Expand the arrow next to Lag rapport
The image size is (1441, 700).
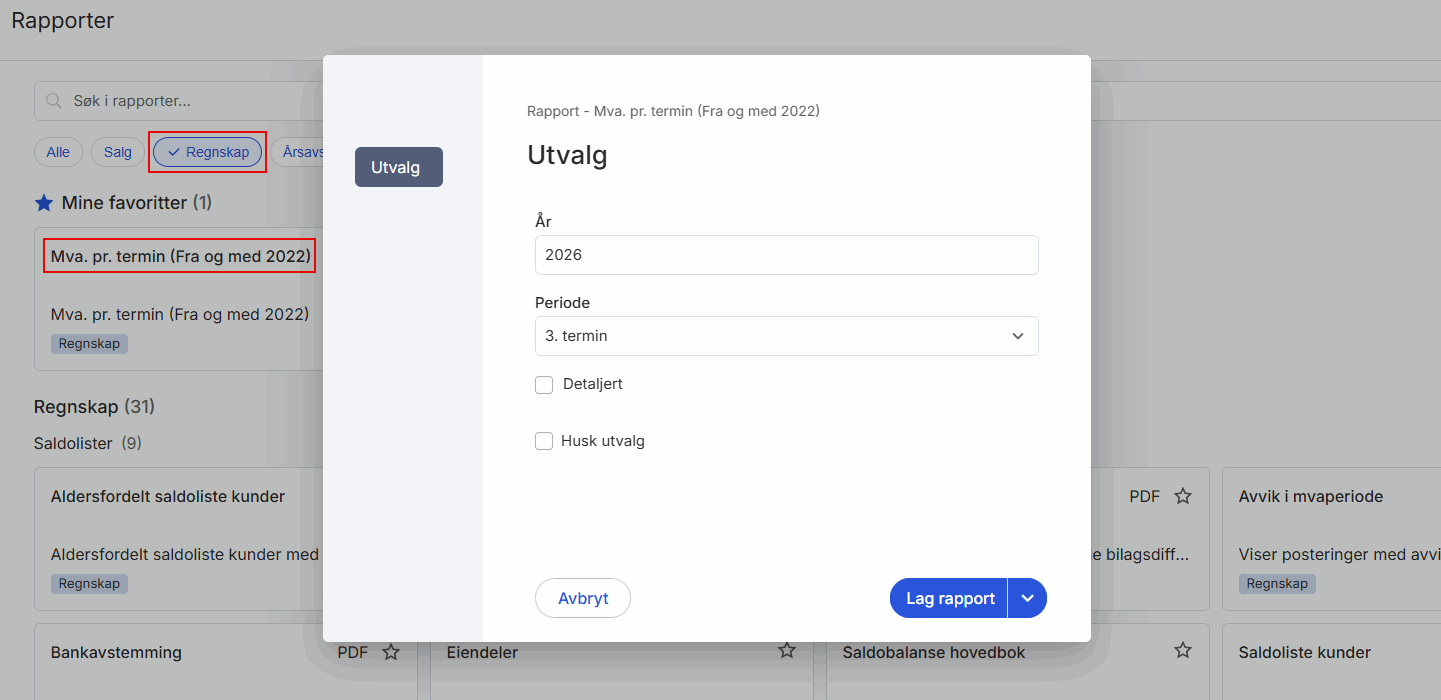click(1027, 598)
